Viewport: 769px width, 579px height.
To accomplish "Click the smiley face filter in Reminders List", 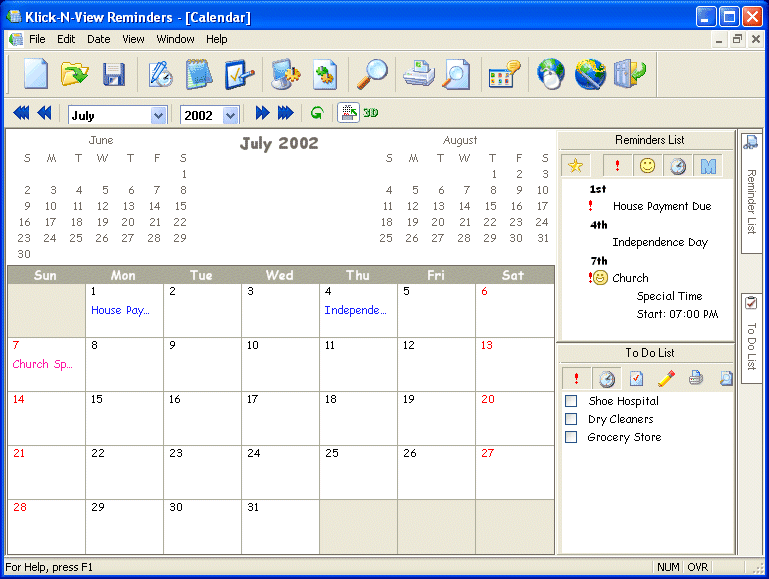I will click(x=647, y=166).
